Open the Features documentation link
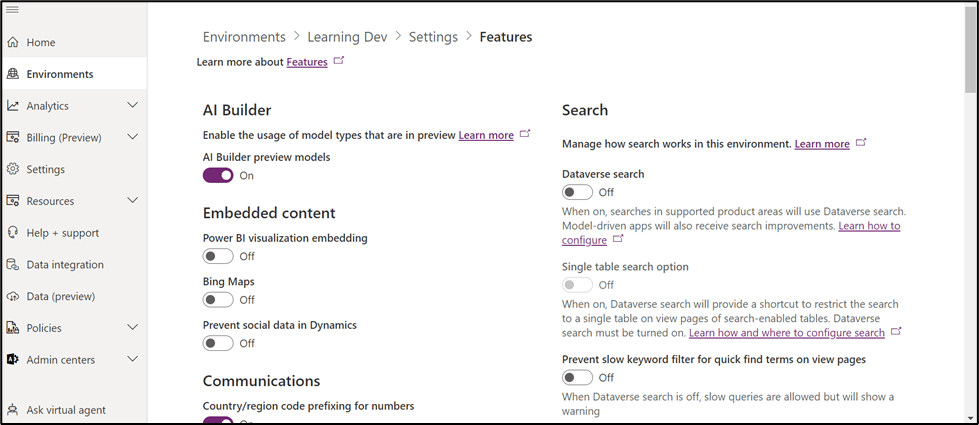This screenshot has height=425, width=979. click(307, 62)
